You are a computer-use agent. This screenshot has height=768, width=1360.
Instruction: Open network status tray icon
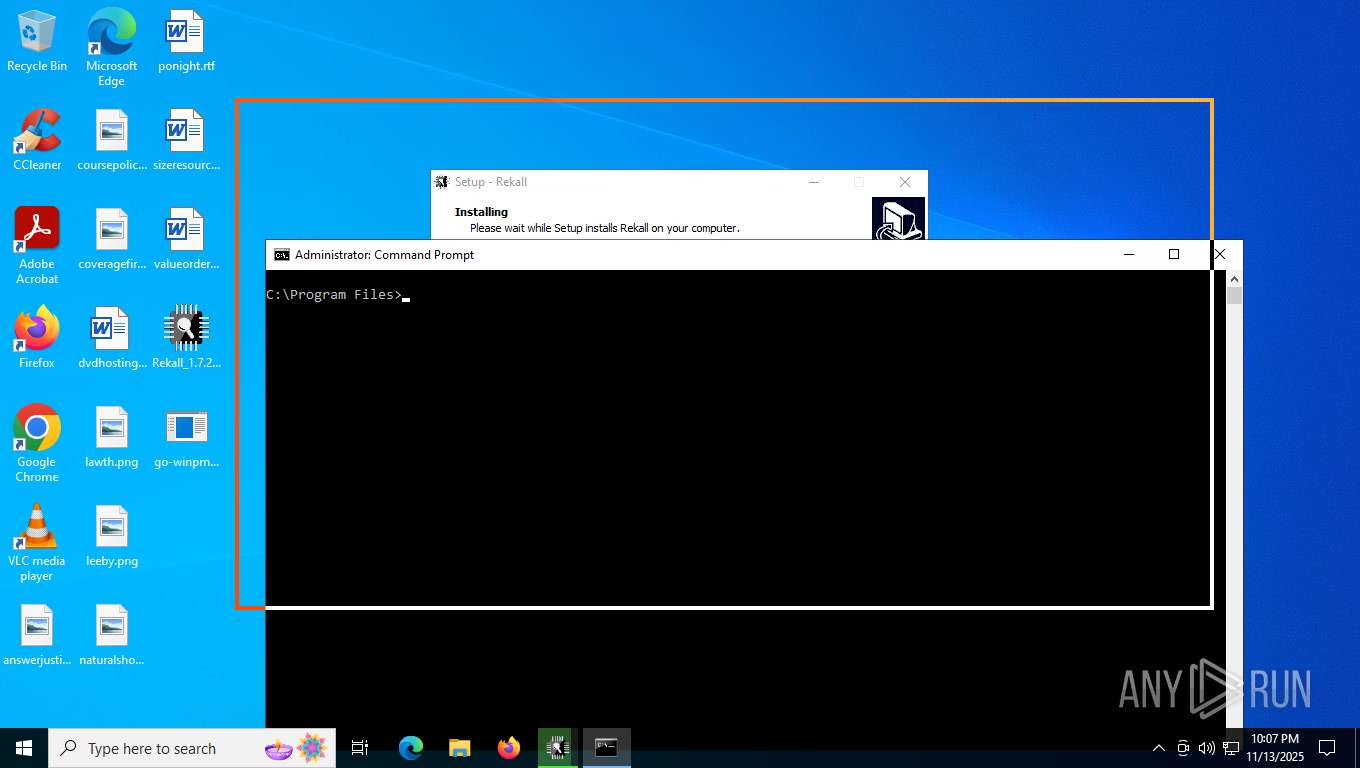[1231, 748]
